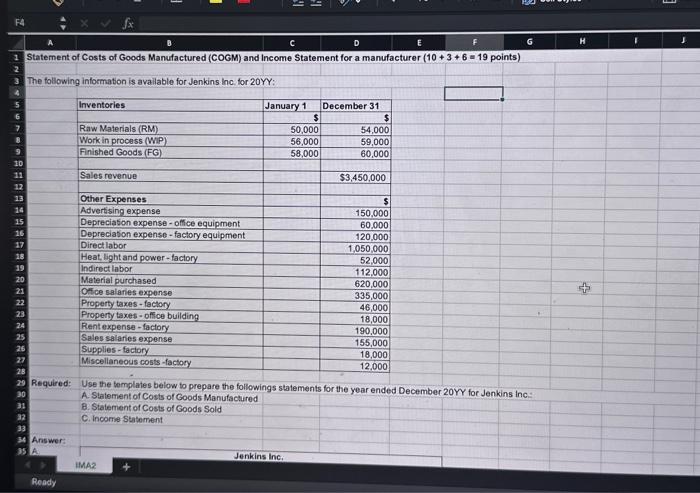
Task: Select the 56,000 WIP January value
Action: 292,142
